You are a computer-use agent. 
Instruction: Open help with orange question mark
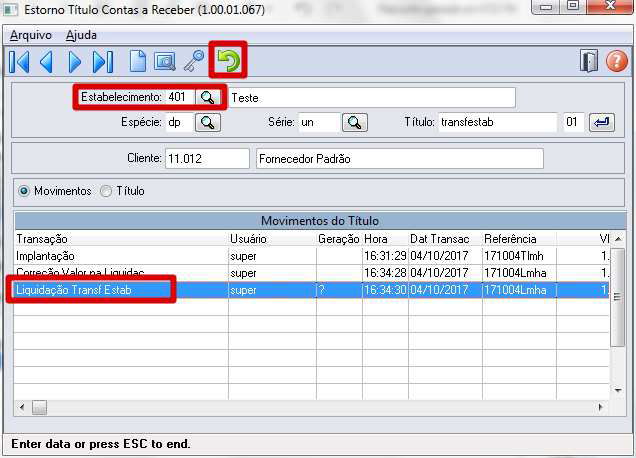coord(617,61)
